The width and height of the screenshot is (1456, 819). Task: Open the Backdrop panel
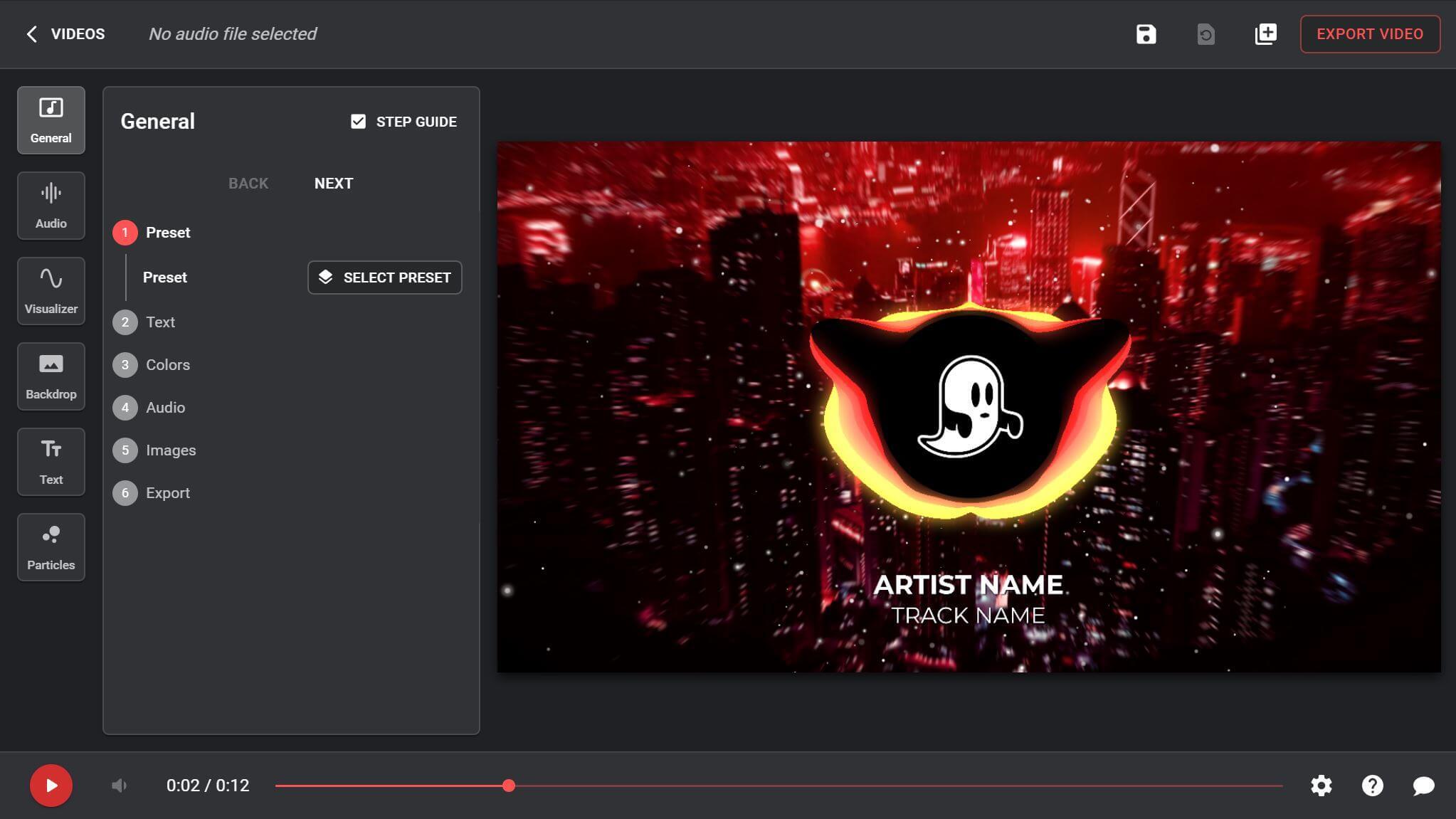point(50,375)
